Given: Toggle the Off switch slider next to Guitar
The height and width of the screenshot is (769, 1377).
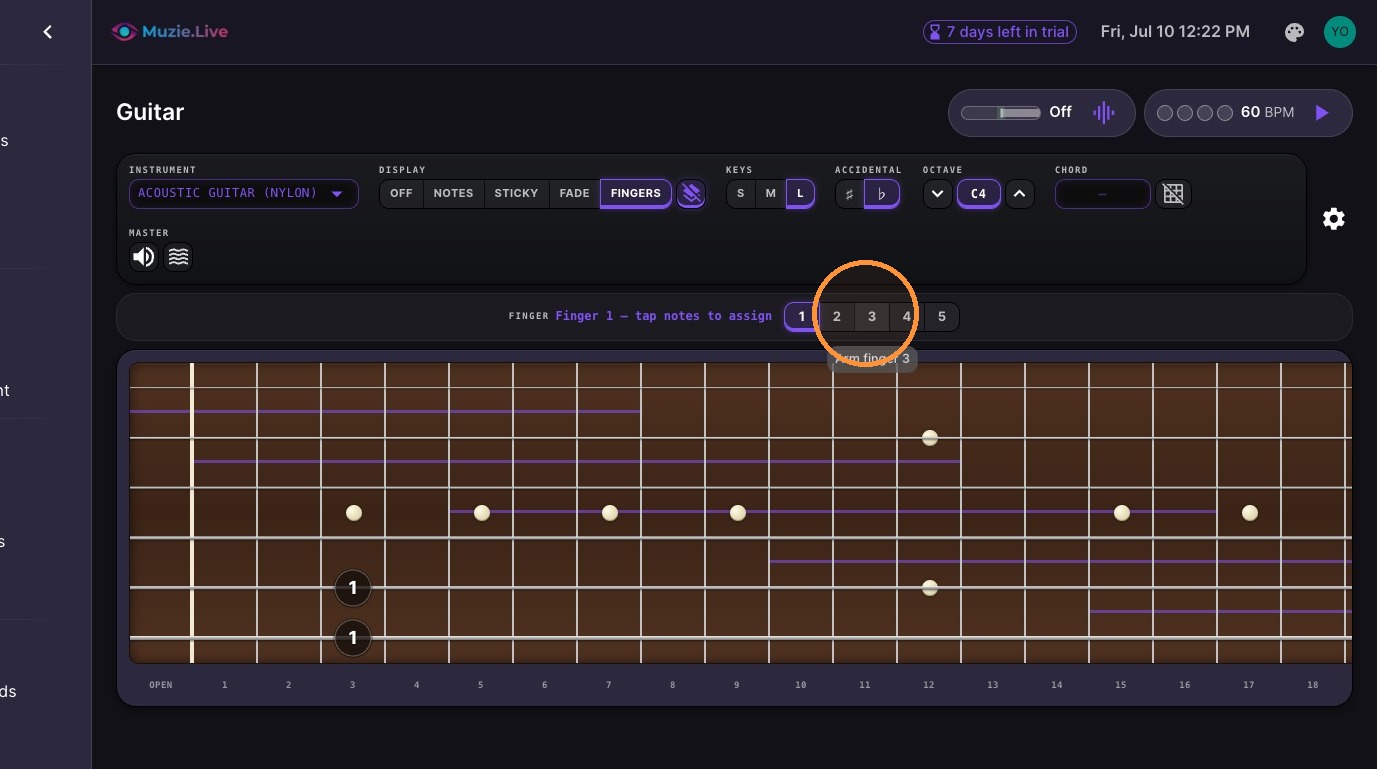Looking at the screenshot, I should click(x=1001, y=113).
